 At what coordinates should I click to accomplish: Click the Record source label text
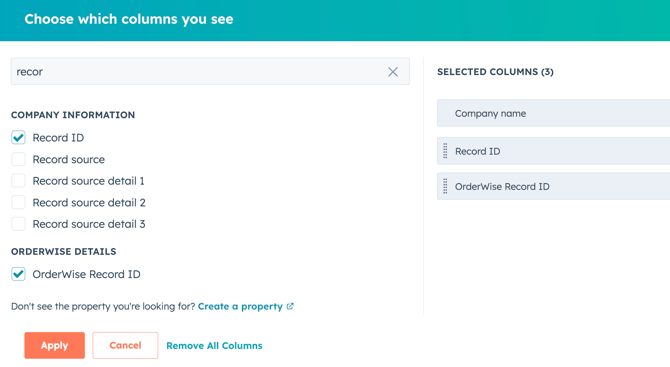68,159
